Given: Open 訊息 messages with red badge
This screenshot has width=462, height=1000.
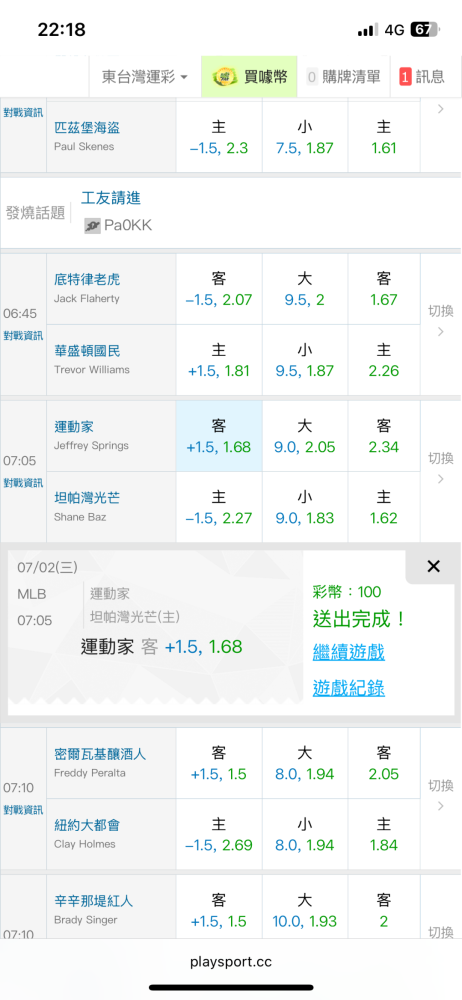Looking at the screenshot, I should (422, 77).
